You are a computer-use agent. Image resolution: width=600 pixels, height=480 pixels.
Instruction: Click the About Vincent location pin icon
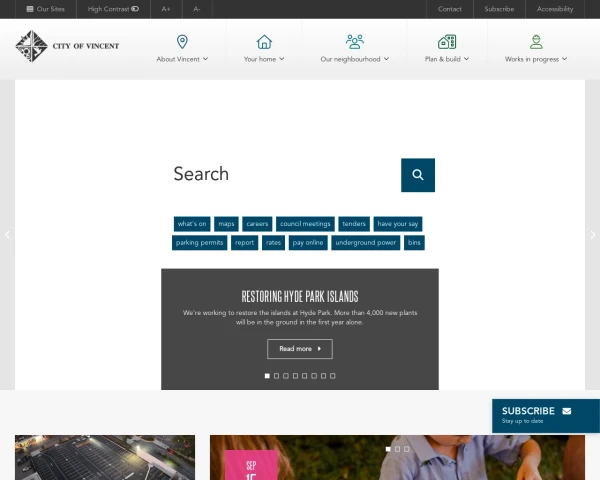pyautogui.click(x=182, y=42)
